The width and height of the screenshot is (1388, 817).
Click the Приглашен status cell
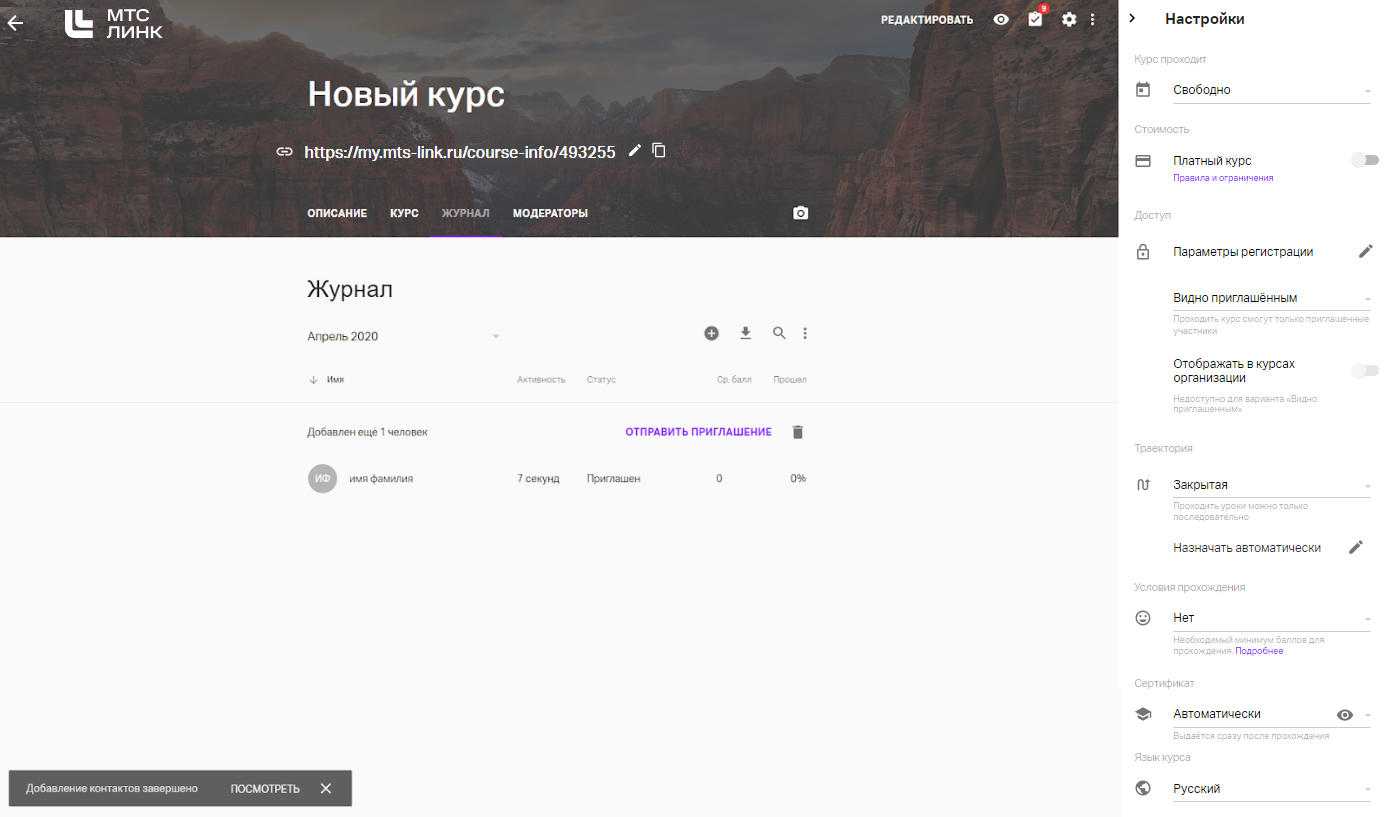[x=613, y=479]
